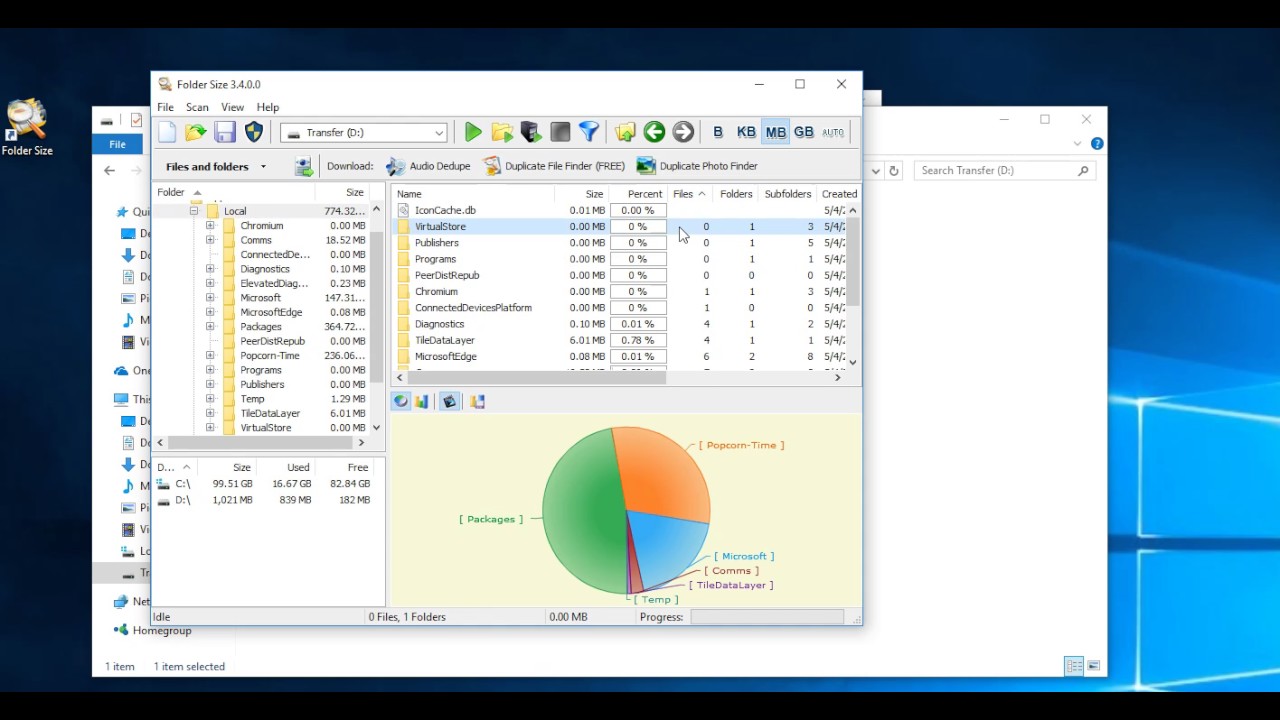Open the blue funnel filter icon

589,132
